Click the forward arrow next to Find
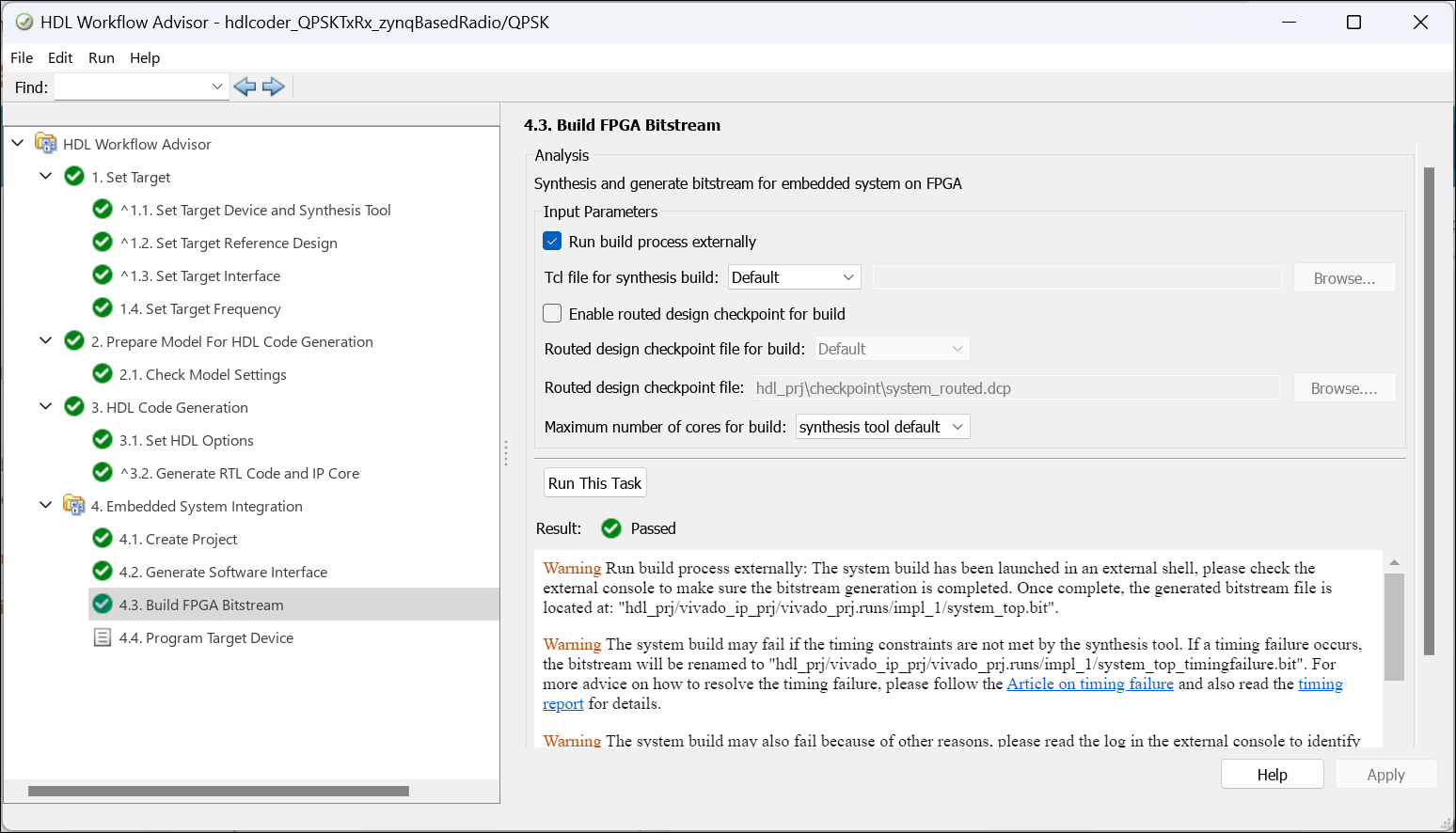Viewport: 1456px width, 833px height. click(x=274, y=87)
